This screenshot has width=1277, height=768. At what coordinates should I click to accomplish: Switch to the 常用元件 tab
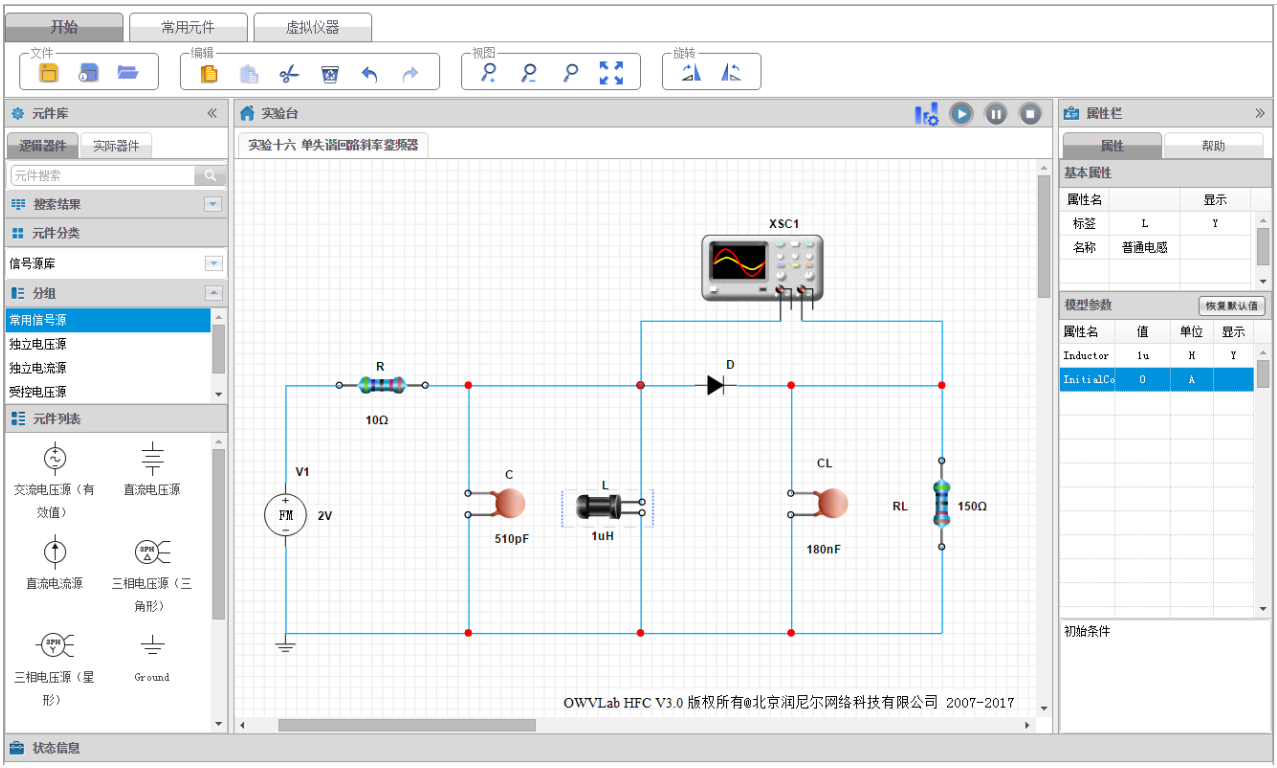[188, 27]
